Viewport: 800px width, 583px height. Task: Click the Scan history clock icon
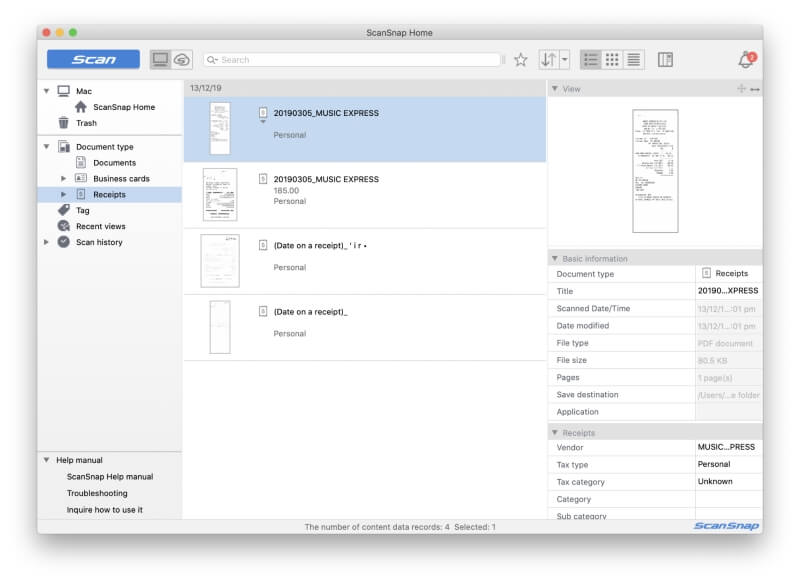coord(64,242)
